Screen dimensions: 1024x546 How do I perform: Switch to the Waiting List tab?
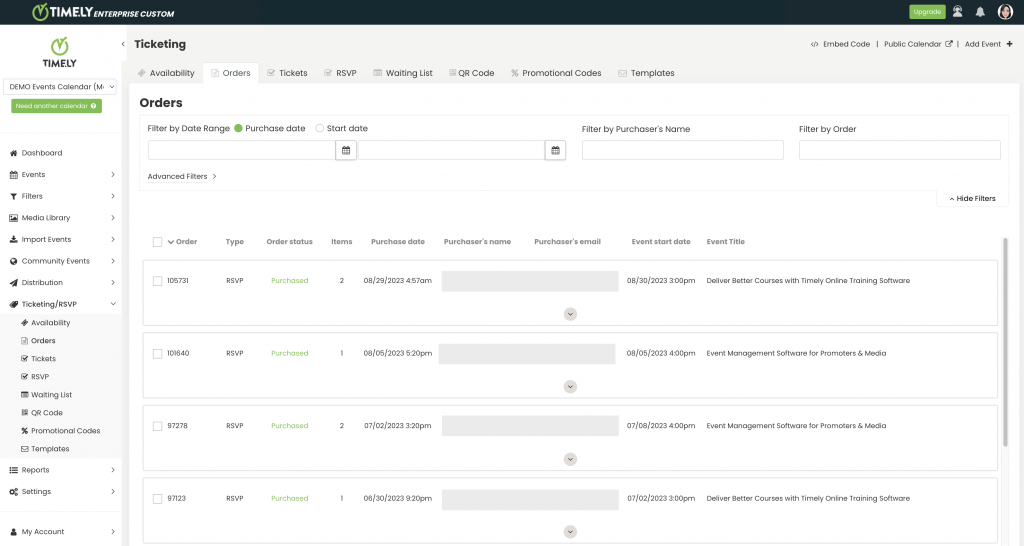[403, 73]
